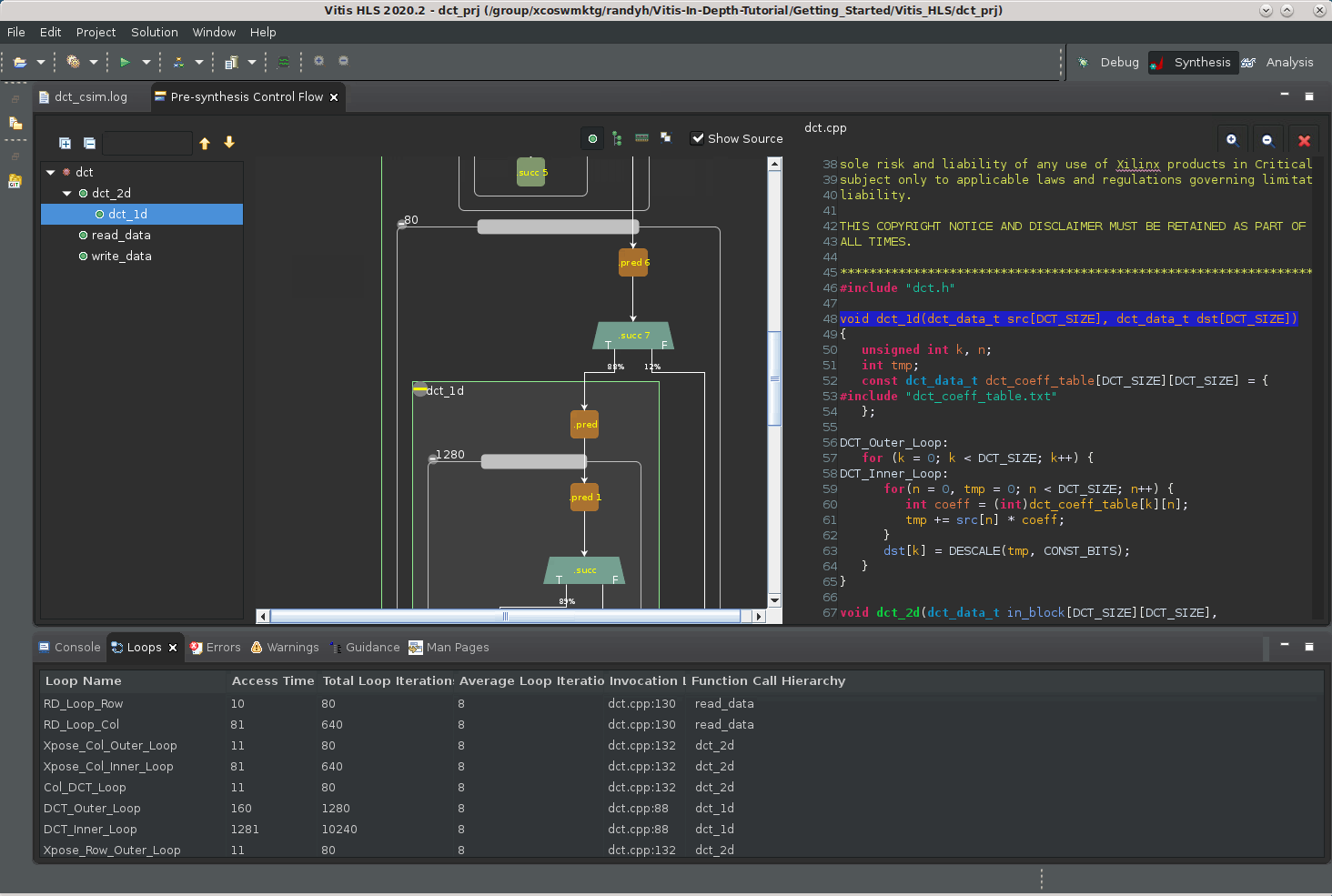Viewport: 1332px width, 896px height.
Task: Switch to the Analysis perspective
Action: [1278, 63]
